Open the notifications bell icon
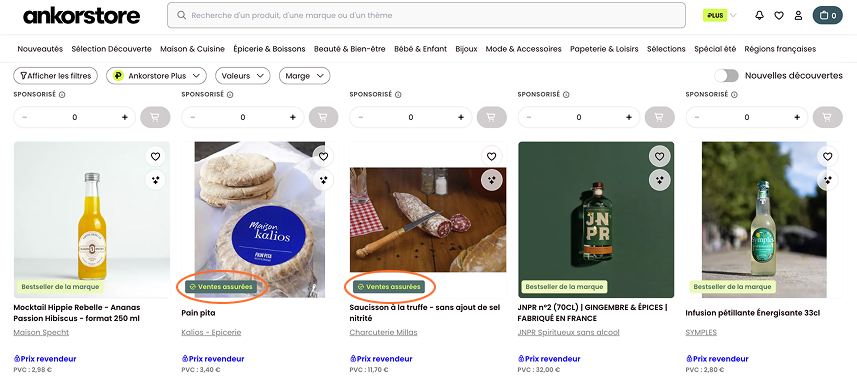The image size is (857, 379). pos(759,15)
